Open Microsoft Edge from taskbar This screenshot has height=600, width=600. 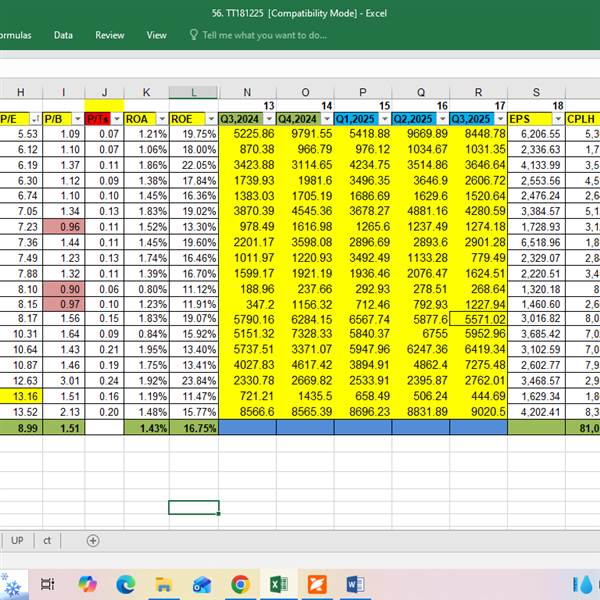(x=125, y=584)
